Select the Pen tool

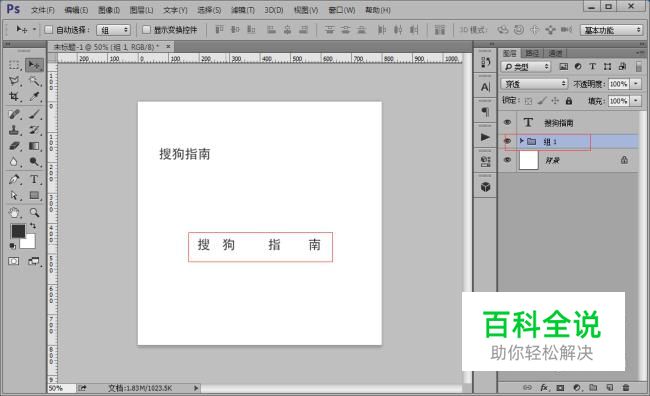point(15,179)
